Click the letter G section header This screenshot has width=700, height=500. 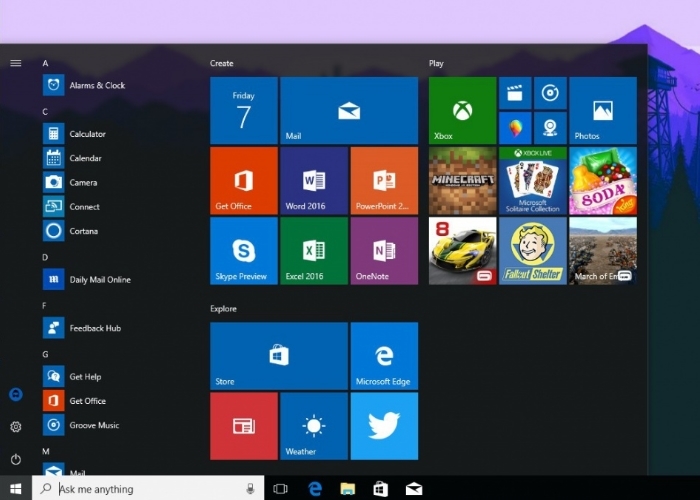[x=45, y=354]
